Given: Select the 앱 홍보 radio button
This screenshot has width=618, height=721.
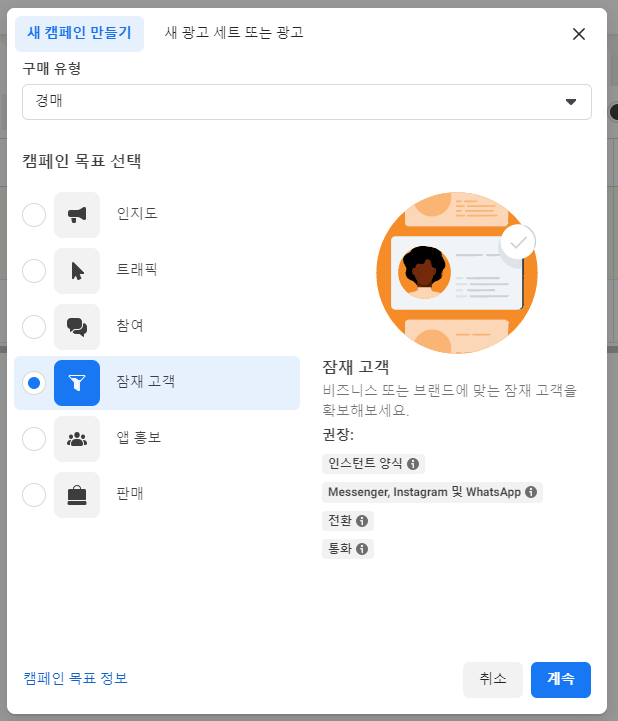Looking at the screenshot, I should tap(34, 439).
